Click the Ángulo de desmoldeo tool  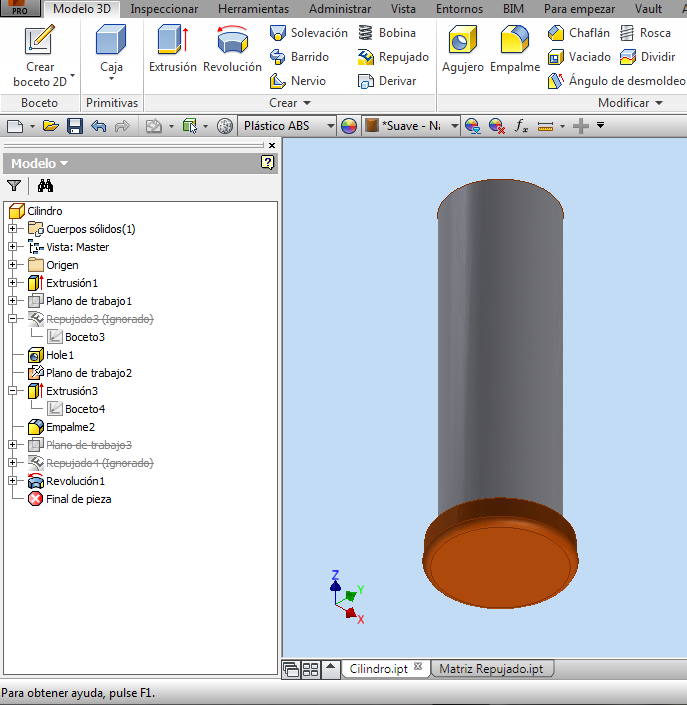[616, 81]
